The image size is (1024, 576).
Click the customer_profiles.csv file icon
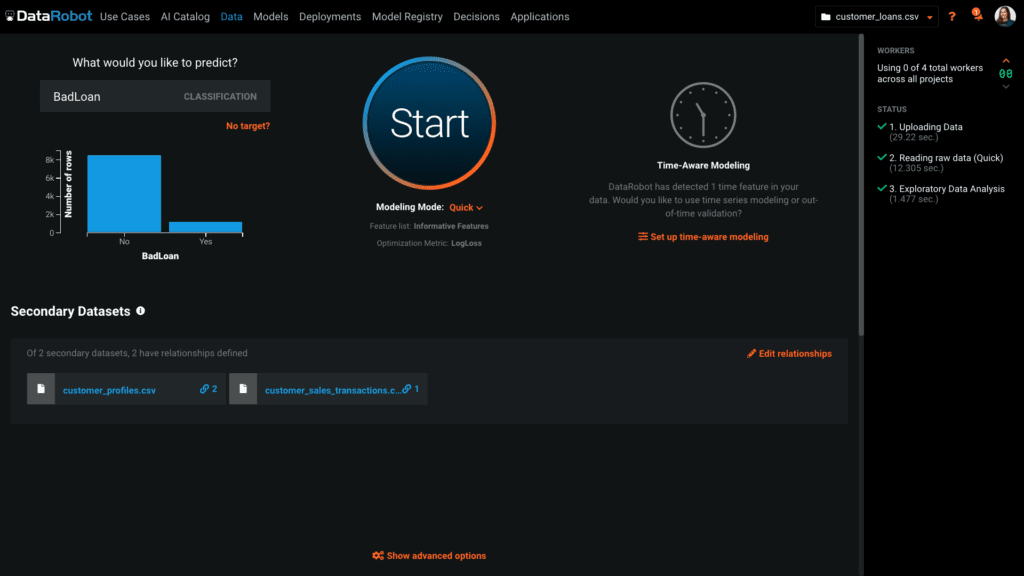pos(40,389)
